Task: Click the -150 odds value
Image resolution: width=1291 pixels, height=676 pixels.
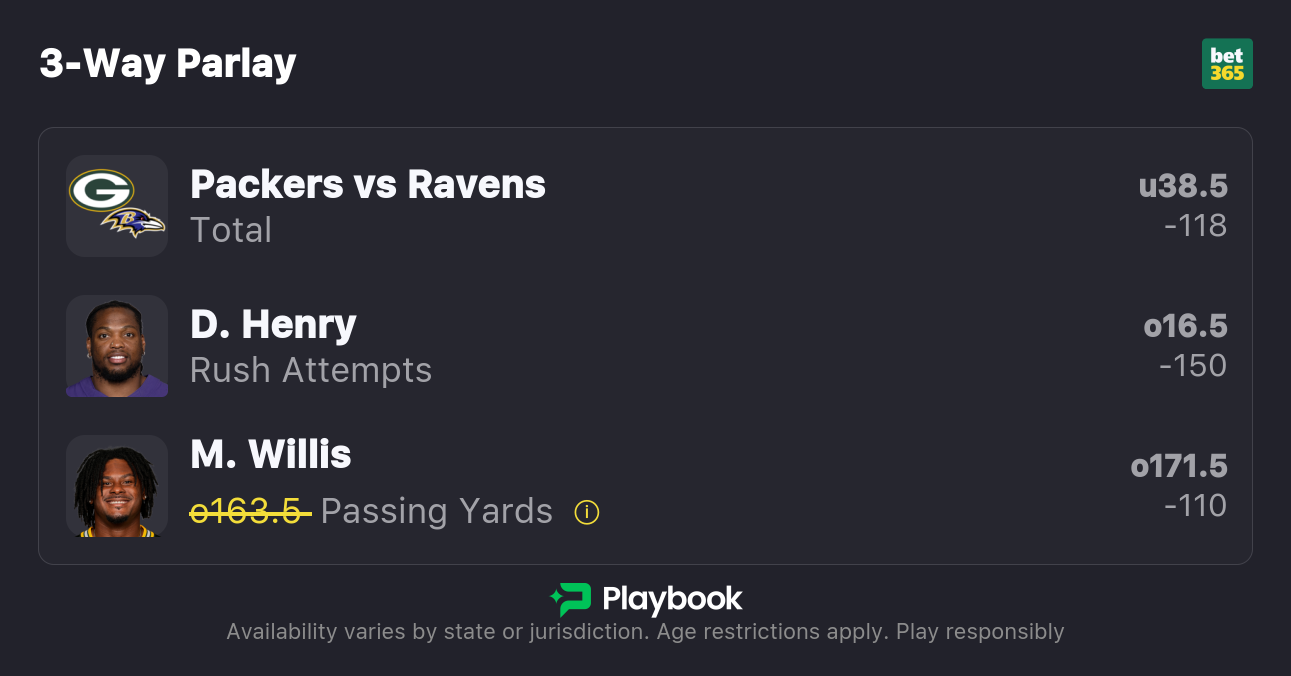Action: pos(1193,366)
